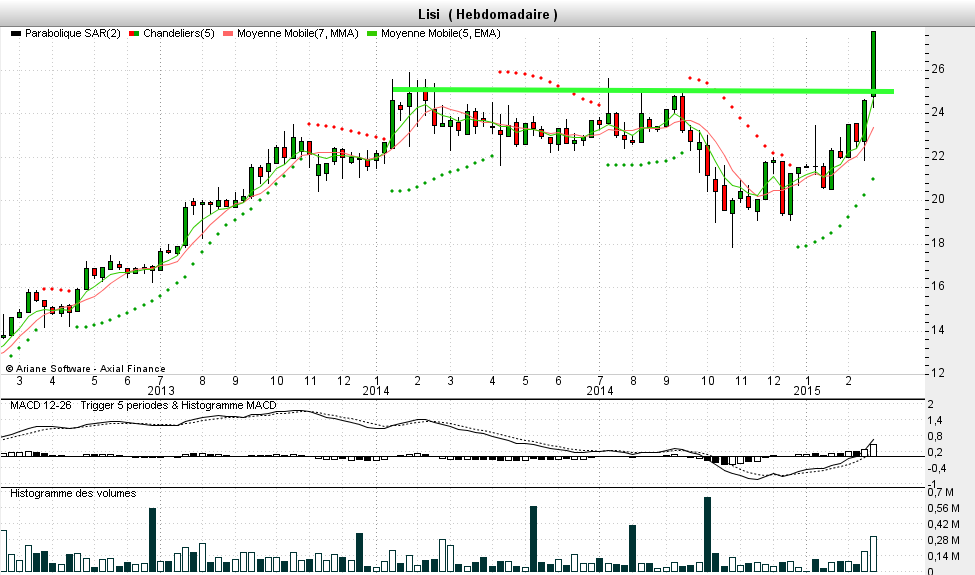Click the '2013' year label on the time axis

coord(161,391)
